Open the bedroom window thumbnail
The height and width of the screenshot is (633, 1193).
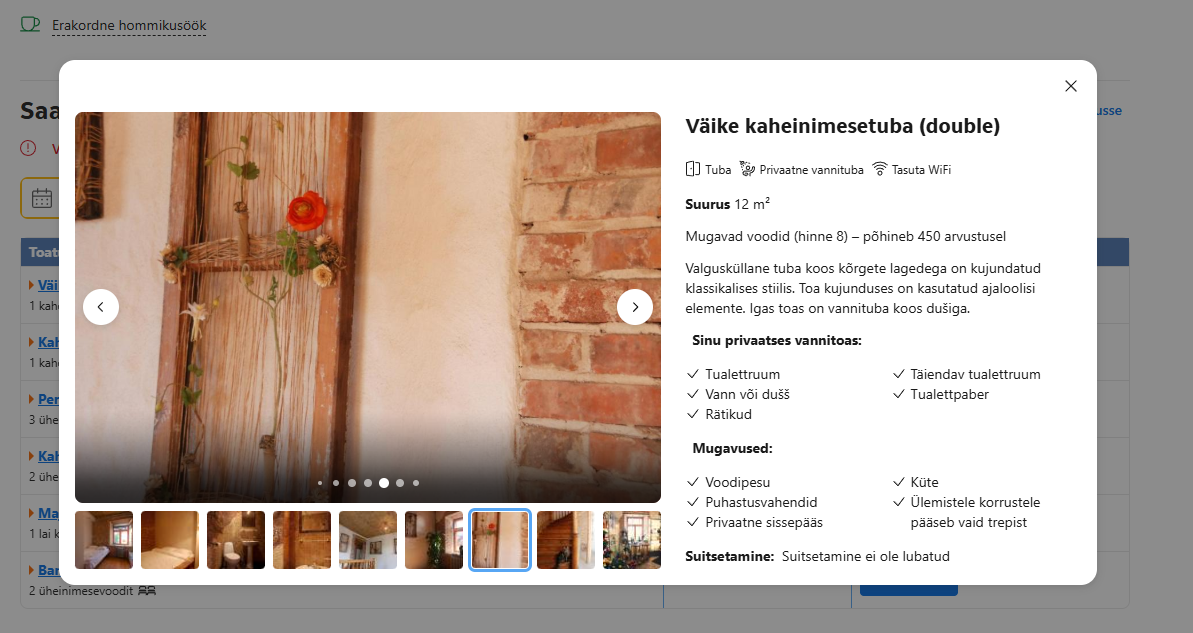click(x=104, y=540)
